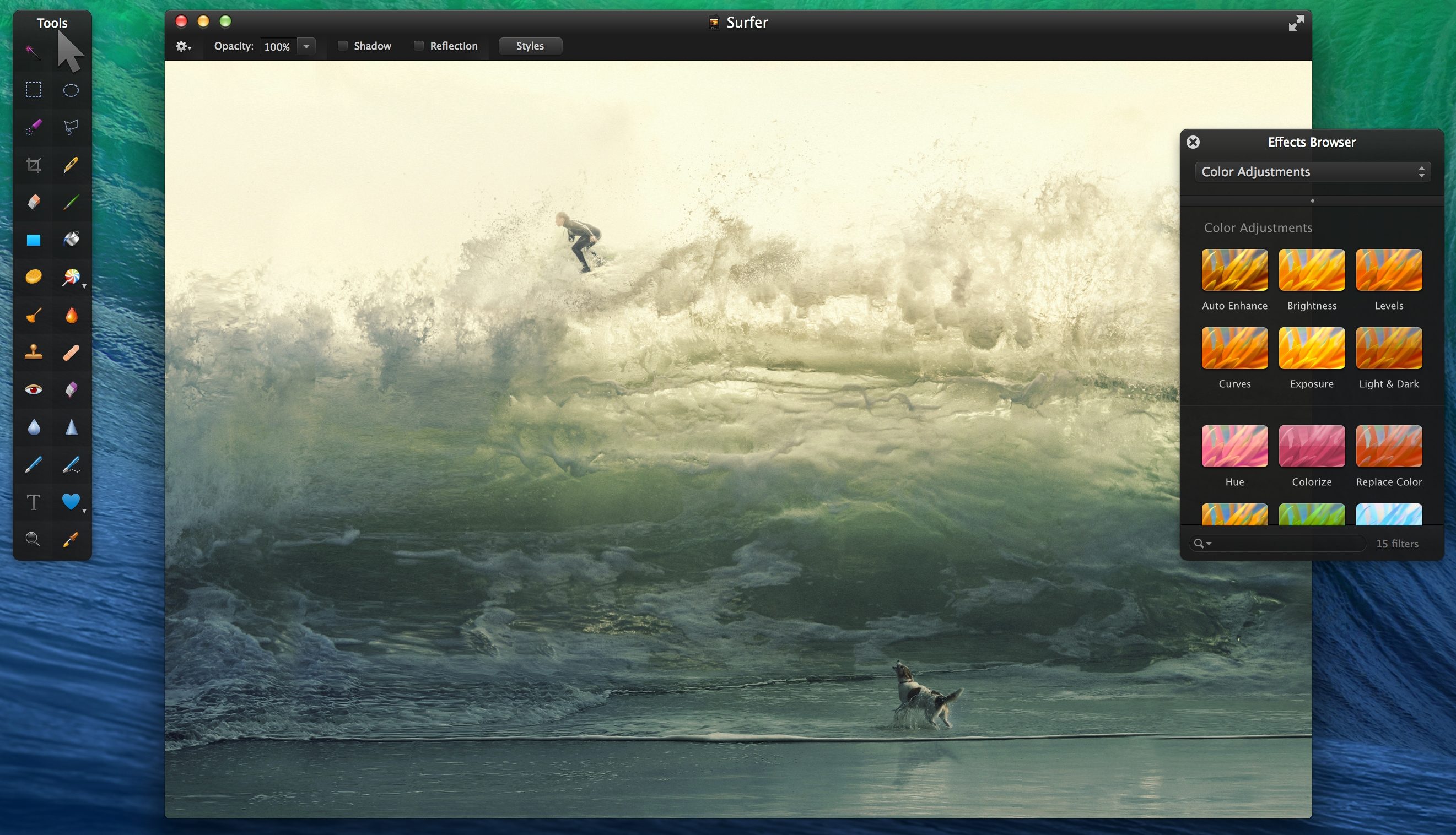Select the Eraser tool
Screen dimensions: 1456x835
tap(33, 202)
